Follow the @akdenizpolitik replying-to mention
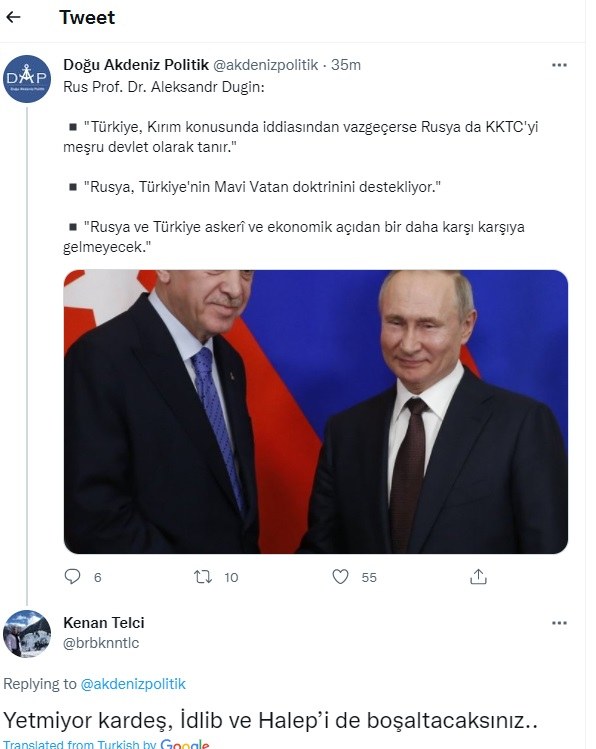The image size is (596, 749). point(133,684)
